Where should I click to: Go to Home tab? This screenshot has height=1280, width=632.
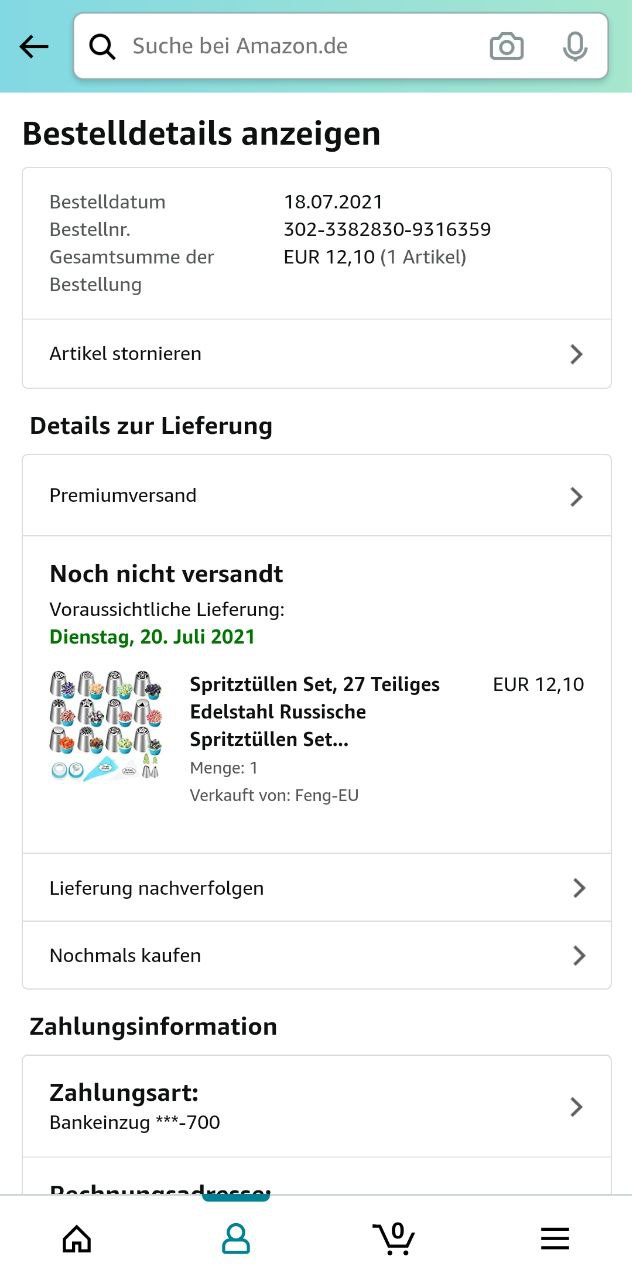click(x=77, y=1239)
